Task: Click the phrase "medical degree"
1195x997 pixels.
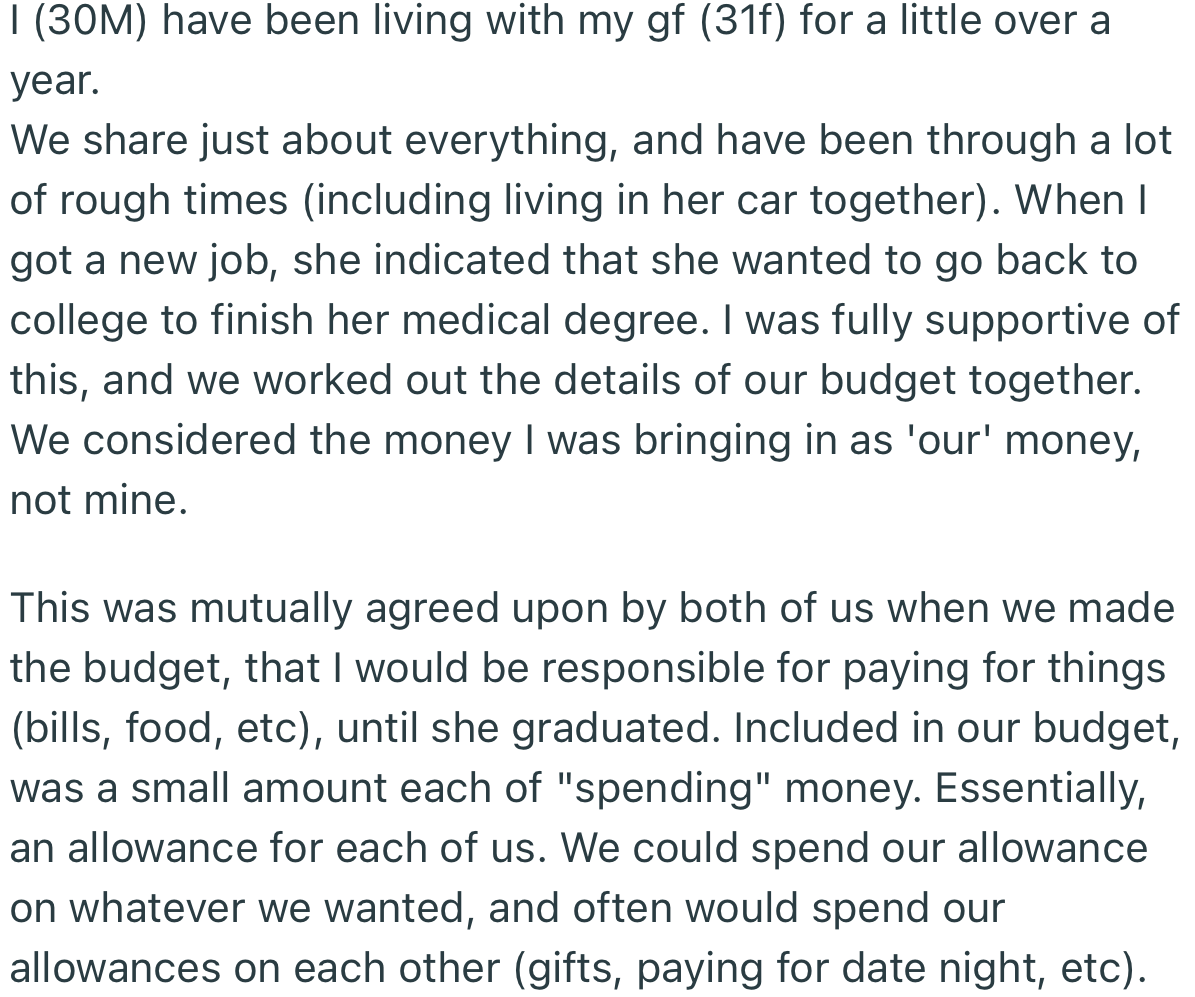Action: pyautogui.click(x=584, y=320)
